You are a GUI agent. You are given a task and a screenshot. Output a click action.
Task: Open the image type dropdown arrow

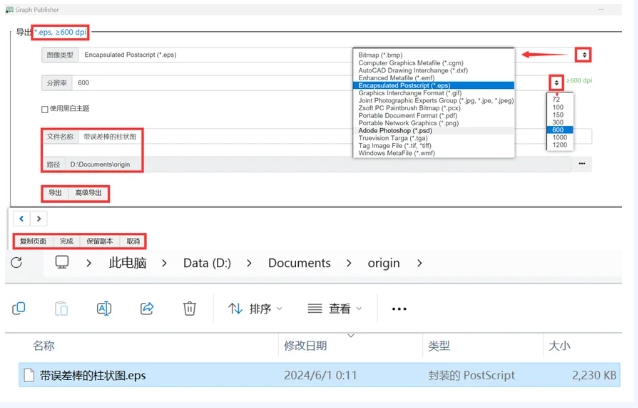tap(584, 55)
